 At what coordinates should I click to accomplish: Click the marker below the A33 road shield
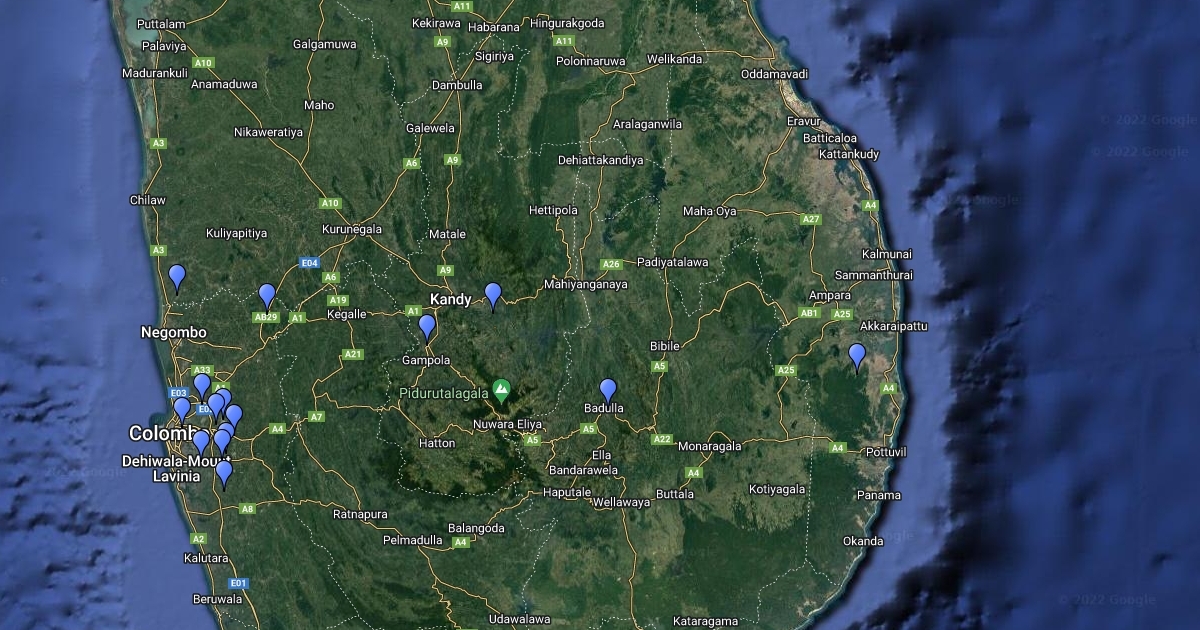coord(202,384)
